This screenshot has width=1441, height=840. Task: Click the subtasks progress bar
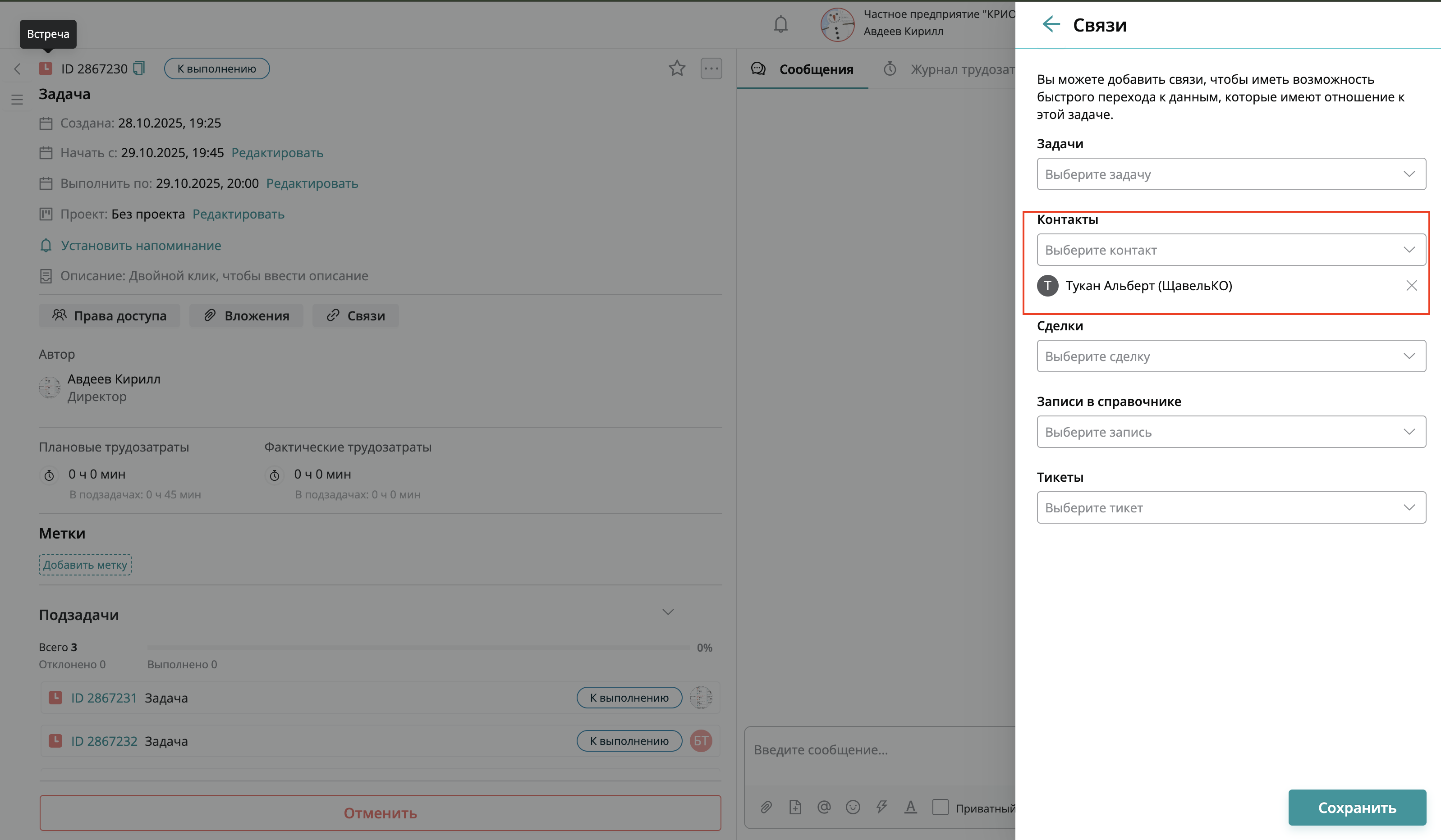pos(418,648)
